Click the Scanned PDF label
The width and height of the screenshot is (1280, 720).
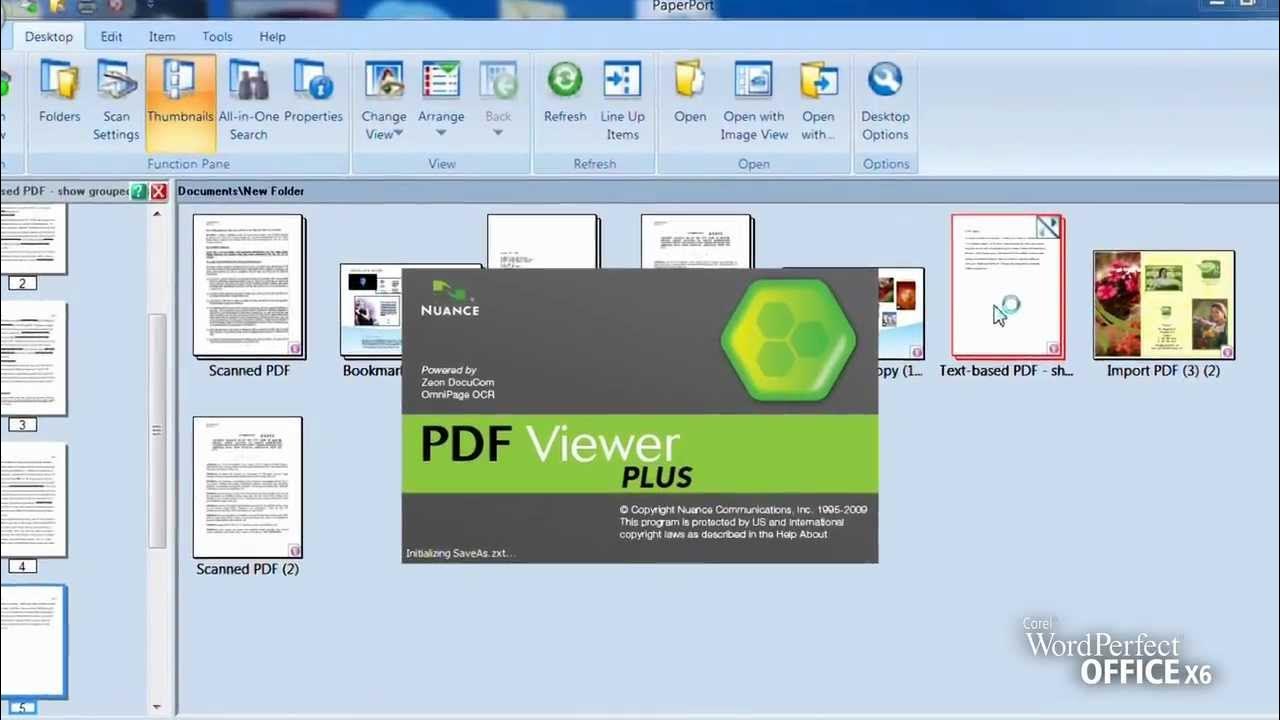click(x=249, y=371)
